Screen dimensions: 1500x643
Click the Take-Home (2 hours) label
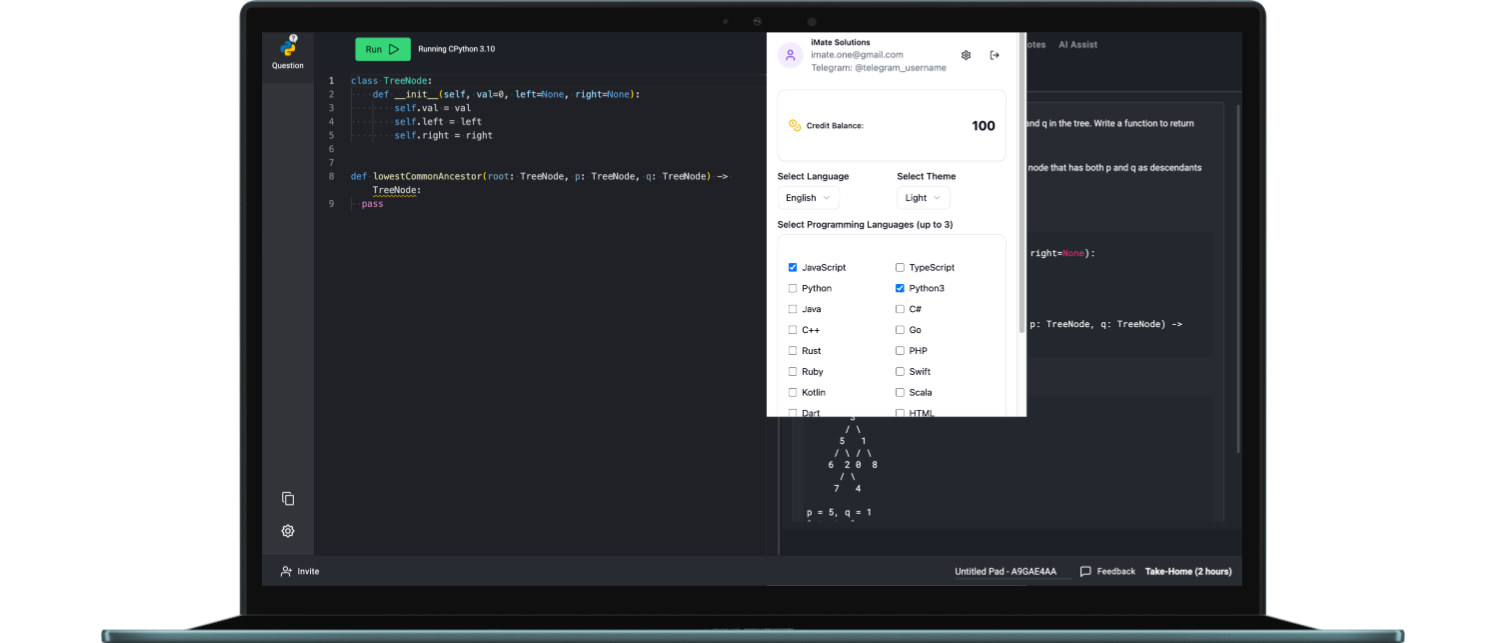1188,572
